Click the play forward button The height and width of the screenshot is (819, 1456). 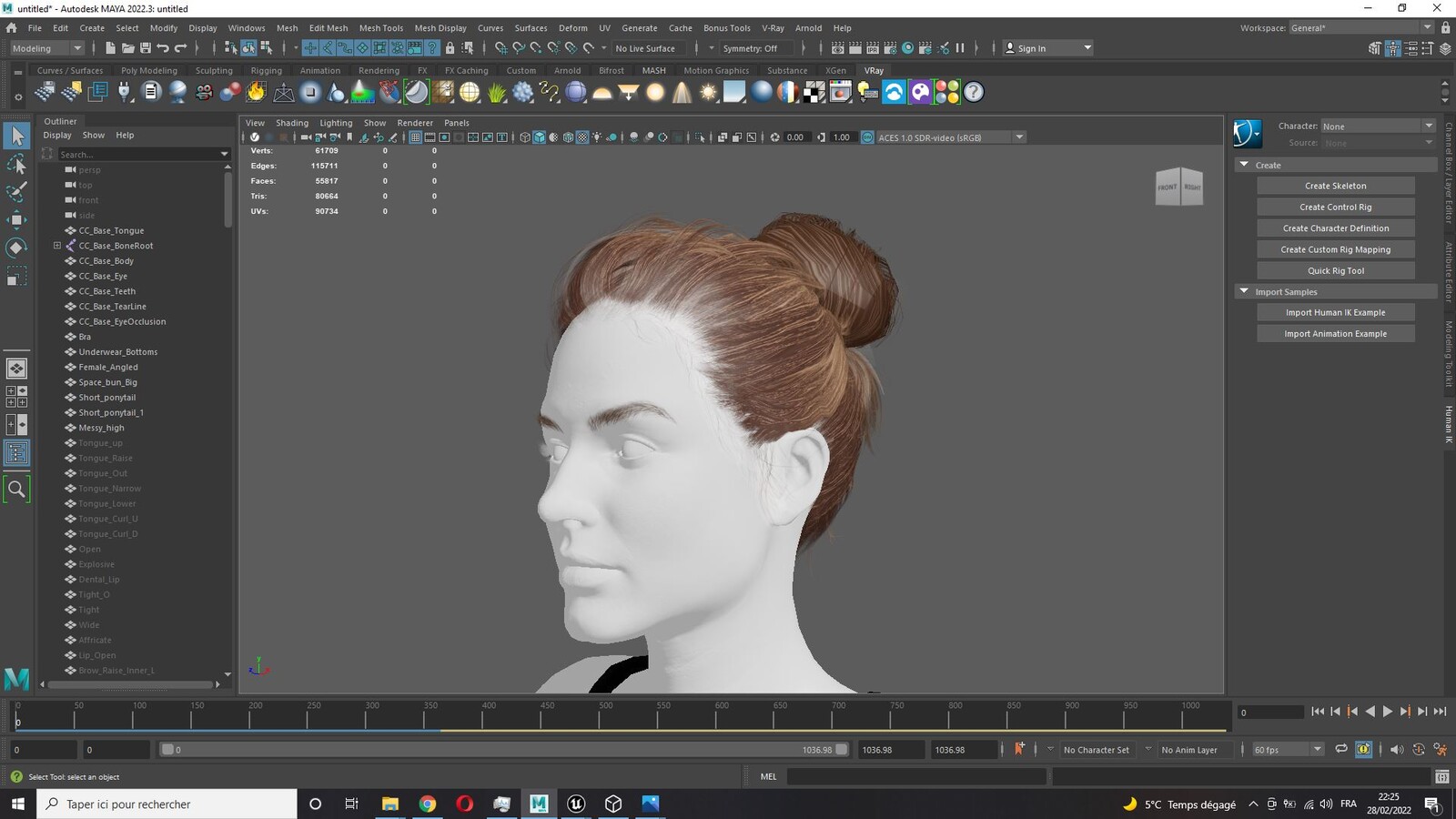[1388, 712]
